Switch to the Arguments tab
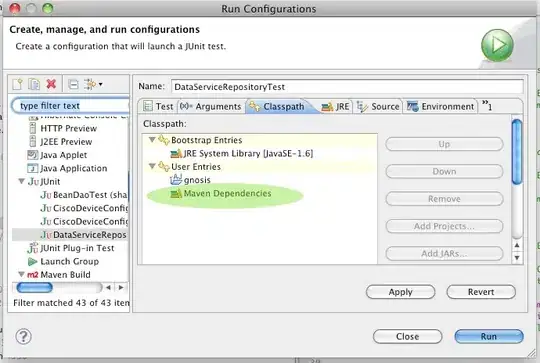The height and width of the screenshot is (363, 540). coord(210,106)
